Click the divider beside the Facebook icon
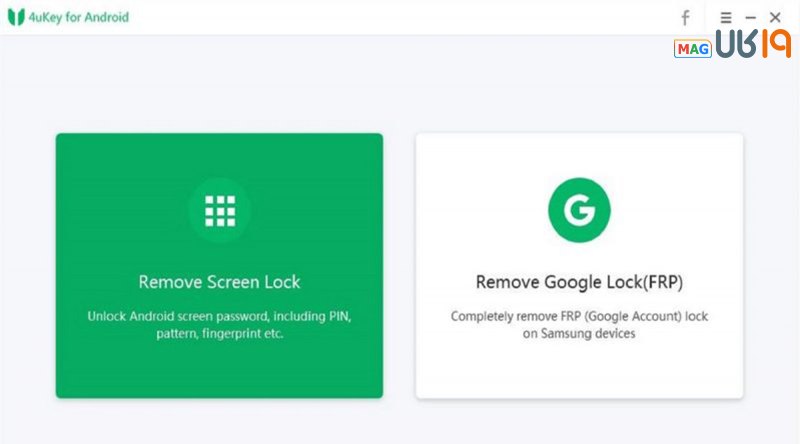The height and width of the screenshot is (444, 800). [706, 18]
